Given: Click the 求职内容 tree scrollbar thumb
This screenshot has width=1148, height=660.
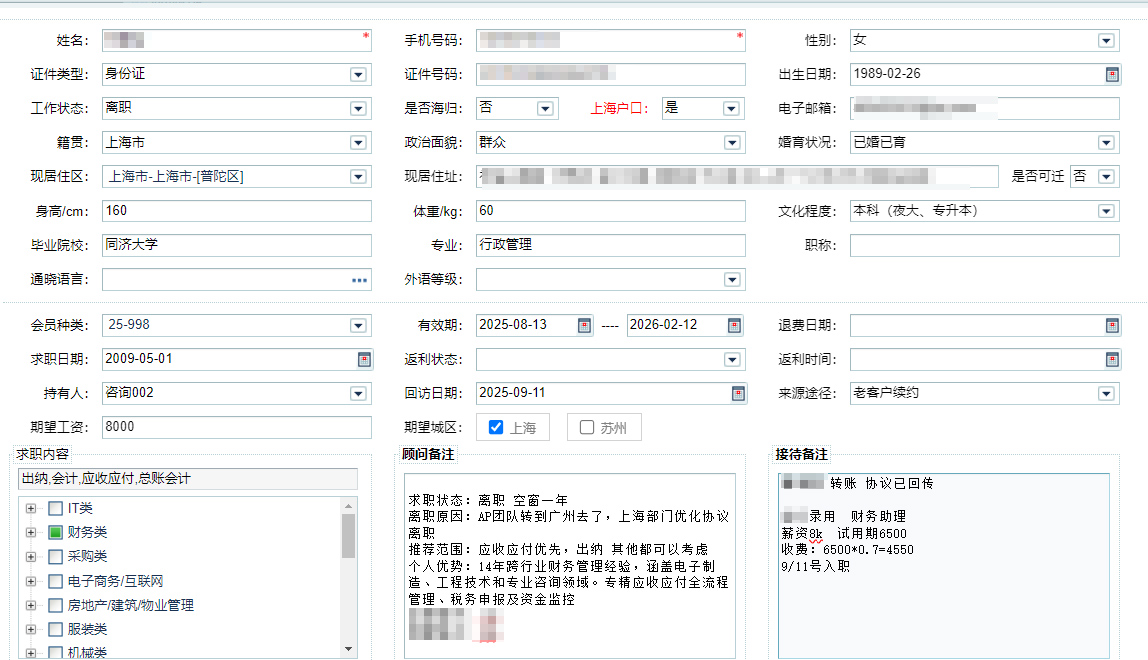Looking at the screenshot, I should 348,536.
